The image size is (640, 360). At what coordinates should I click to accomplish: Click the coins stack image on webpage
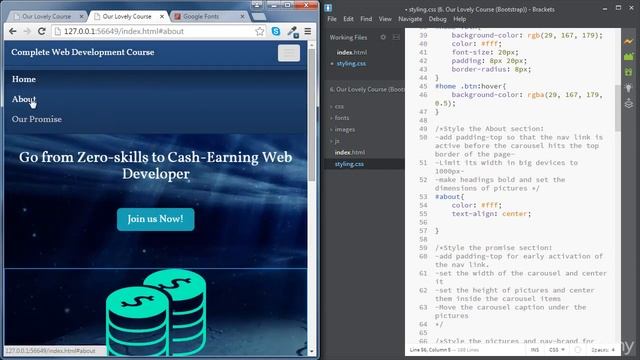156,312
